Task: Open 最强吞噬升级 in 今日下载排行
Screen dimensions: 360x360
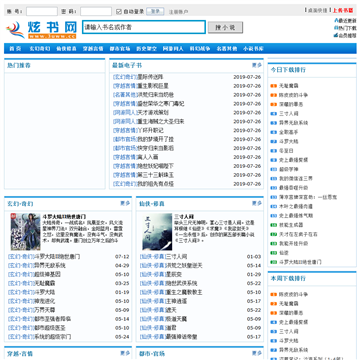Action: coord(294,188)
